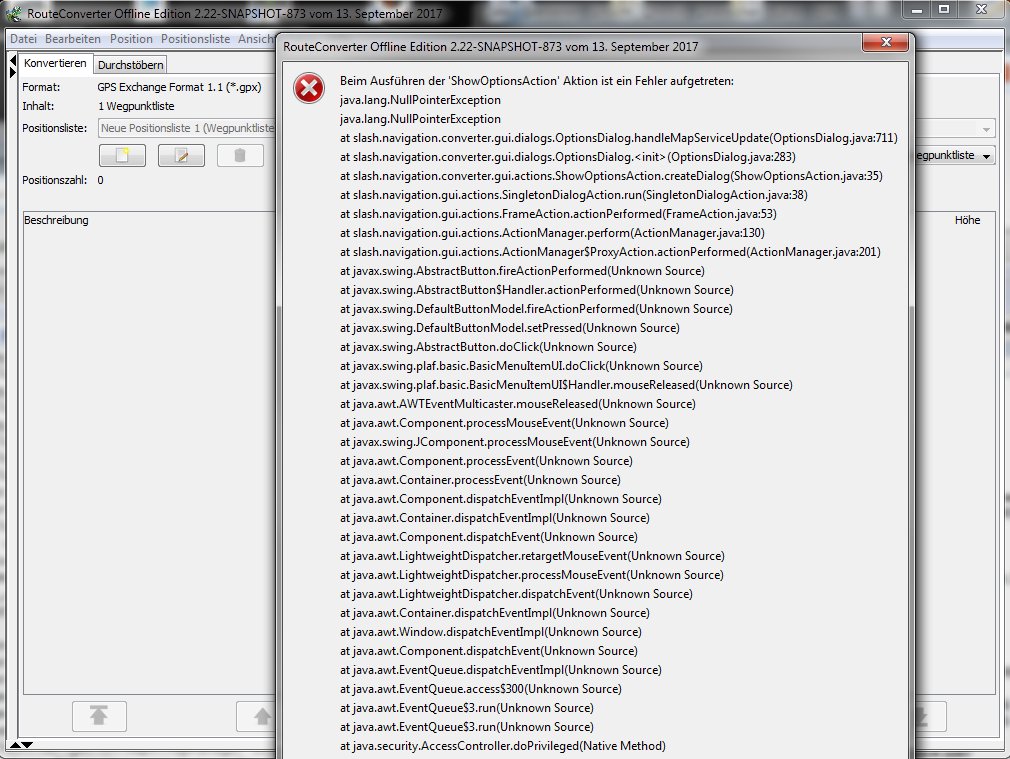Click the down divider arrow at bottom left

(x=26, y=745)
